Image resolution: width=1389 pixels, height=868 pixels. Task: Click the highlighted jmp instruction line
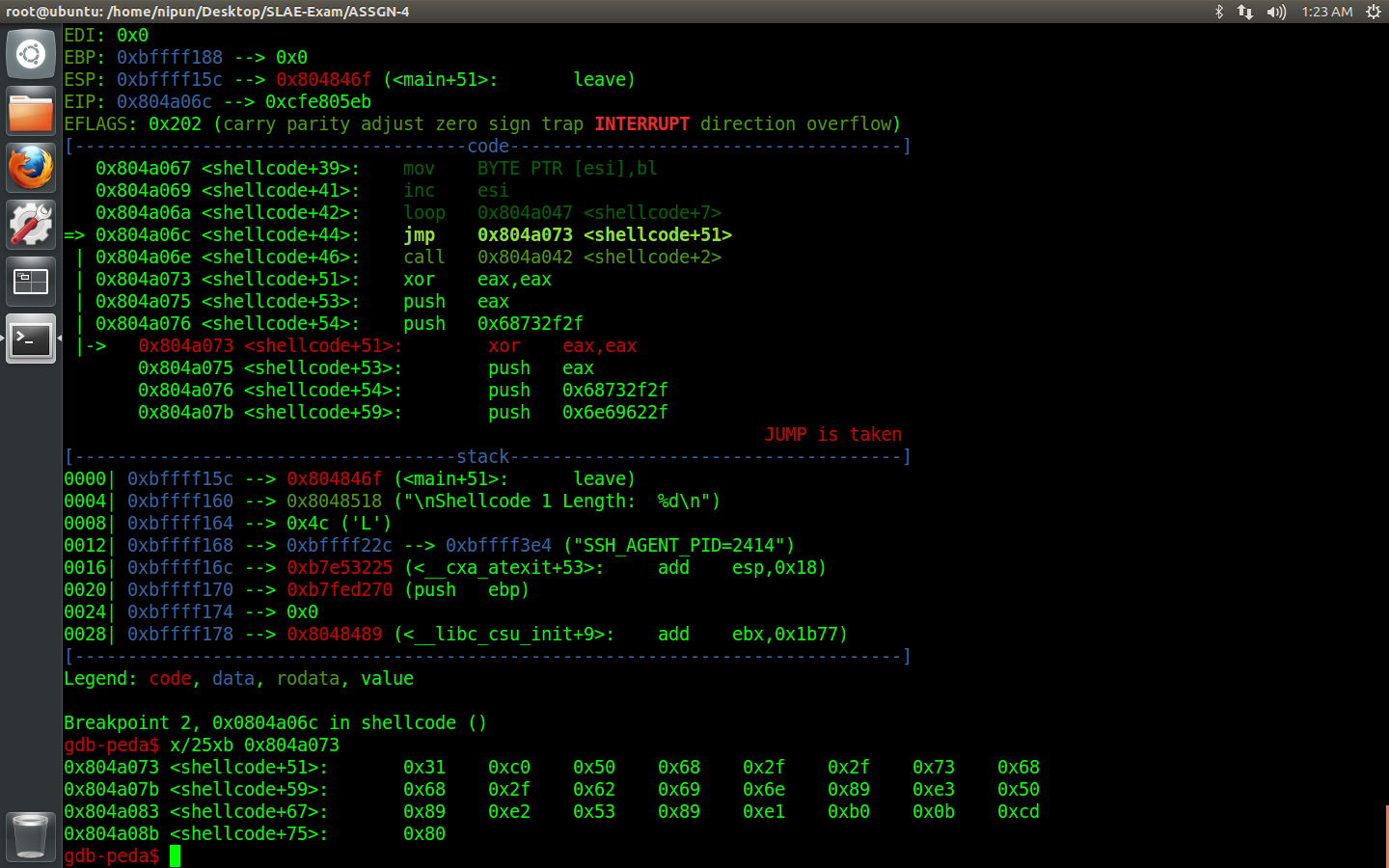pyautogui.click(x=398, y=234)
